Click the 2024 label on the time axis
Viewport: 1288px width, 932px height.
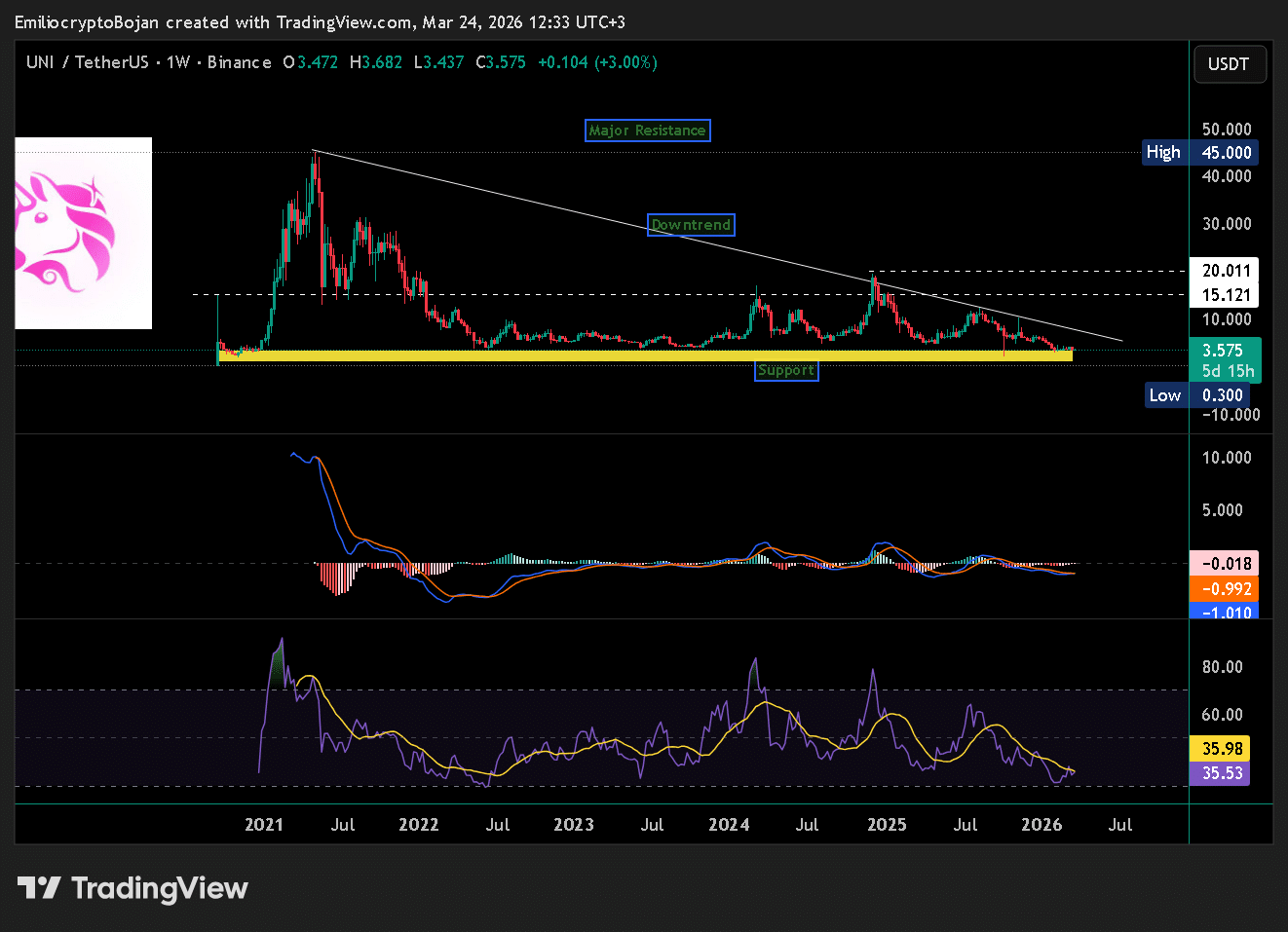click(729, 825)
